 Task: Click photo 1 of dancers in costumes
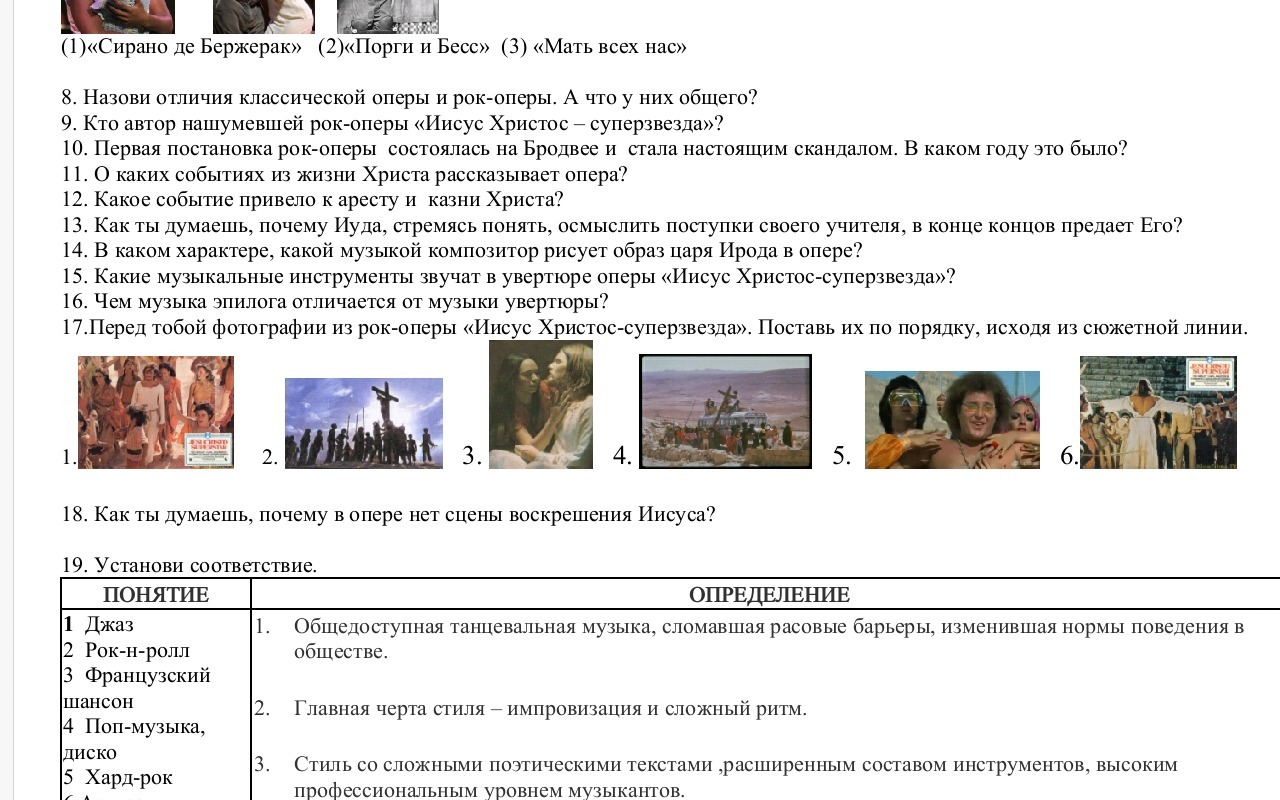coord(156,413)
